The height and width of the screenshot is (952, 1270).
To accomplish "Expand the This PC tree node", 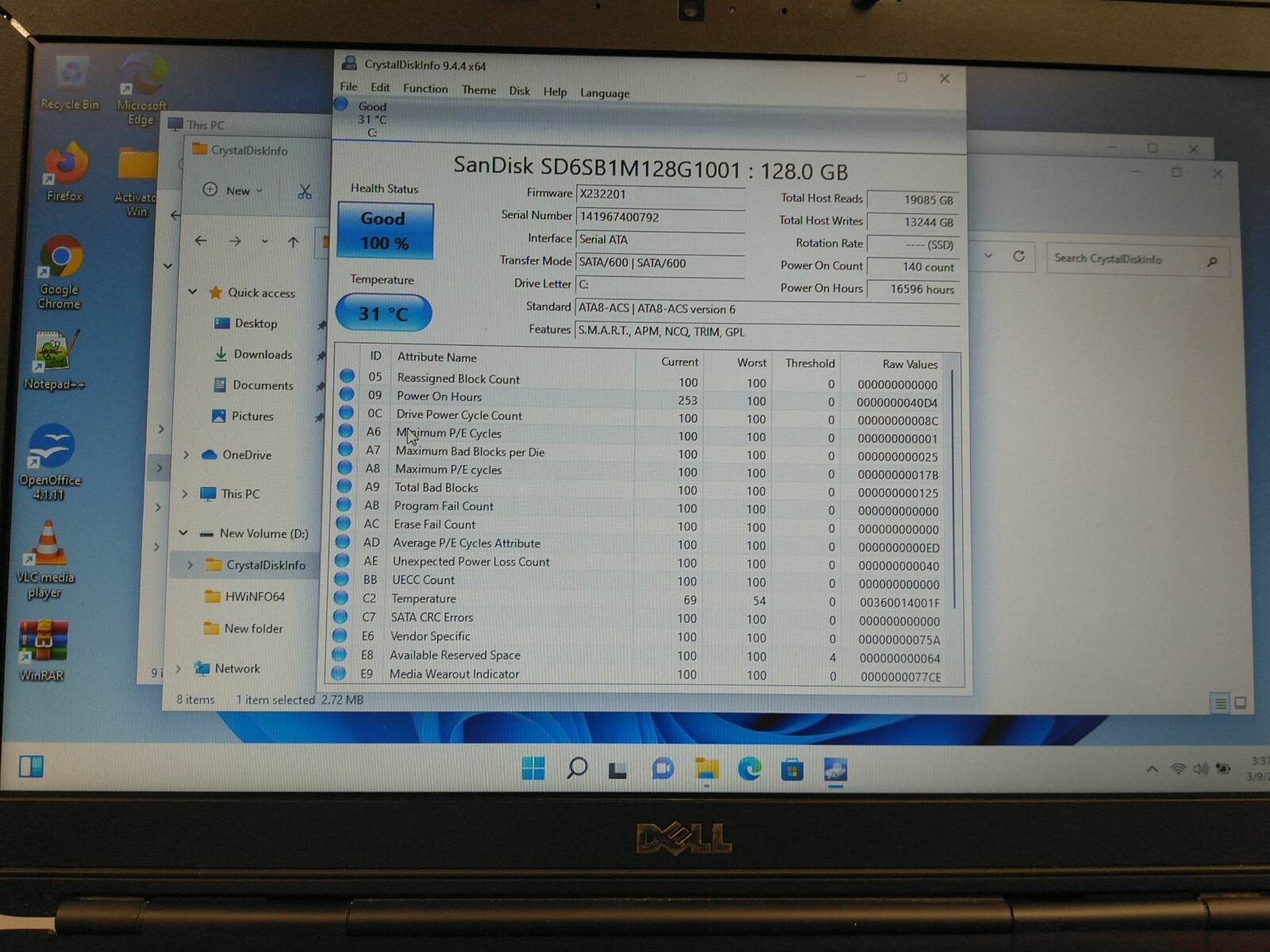I will (x=185, y=493).
